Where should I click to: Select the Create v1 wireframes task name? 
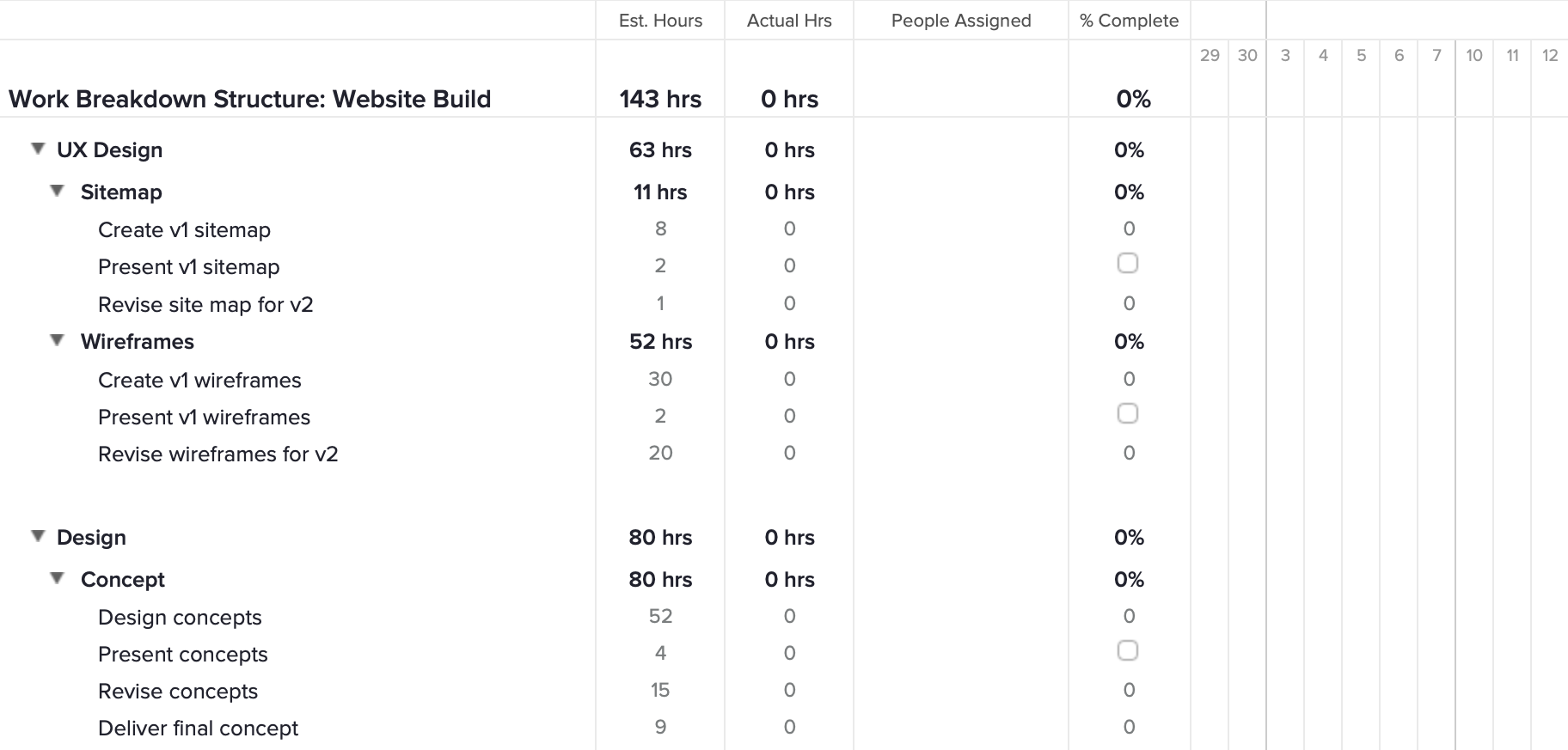(199, 380)
